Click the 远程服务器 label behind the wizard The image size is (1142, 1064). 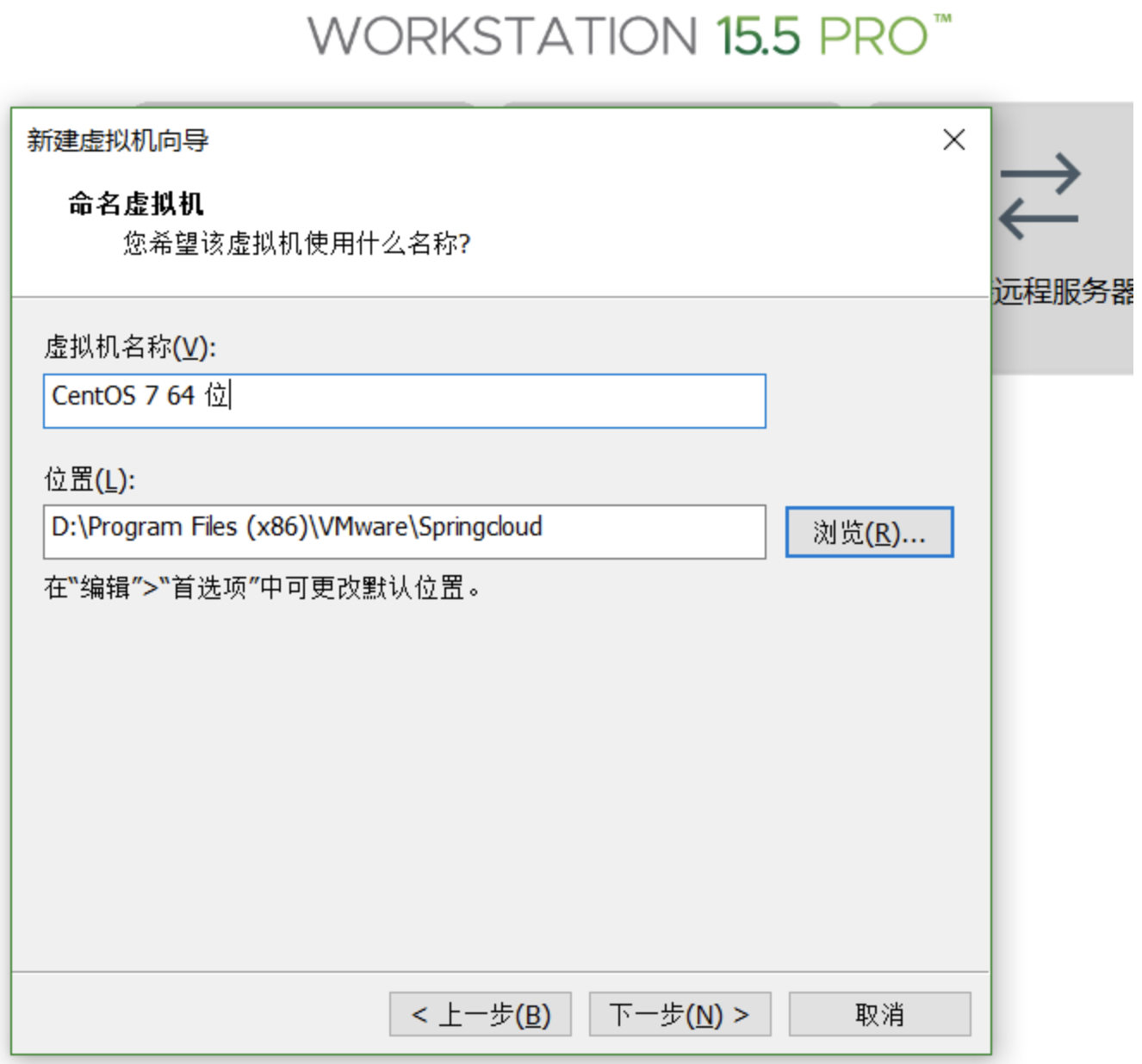coord(1064,292)
